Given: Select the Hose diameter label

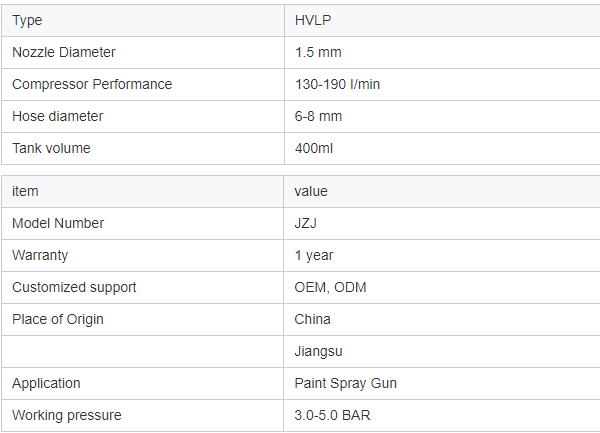Looking at the screenshot, I should (58, 116).
